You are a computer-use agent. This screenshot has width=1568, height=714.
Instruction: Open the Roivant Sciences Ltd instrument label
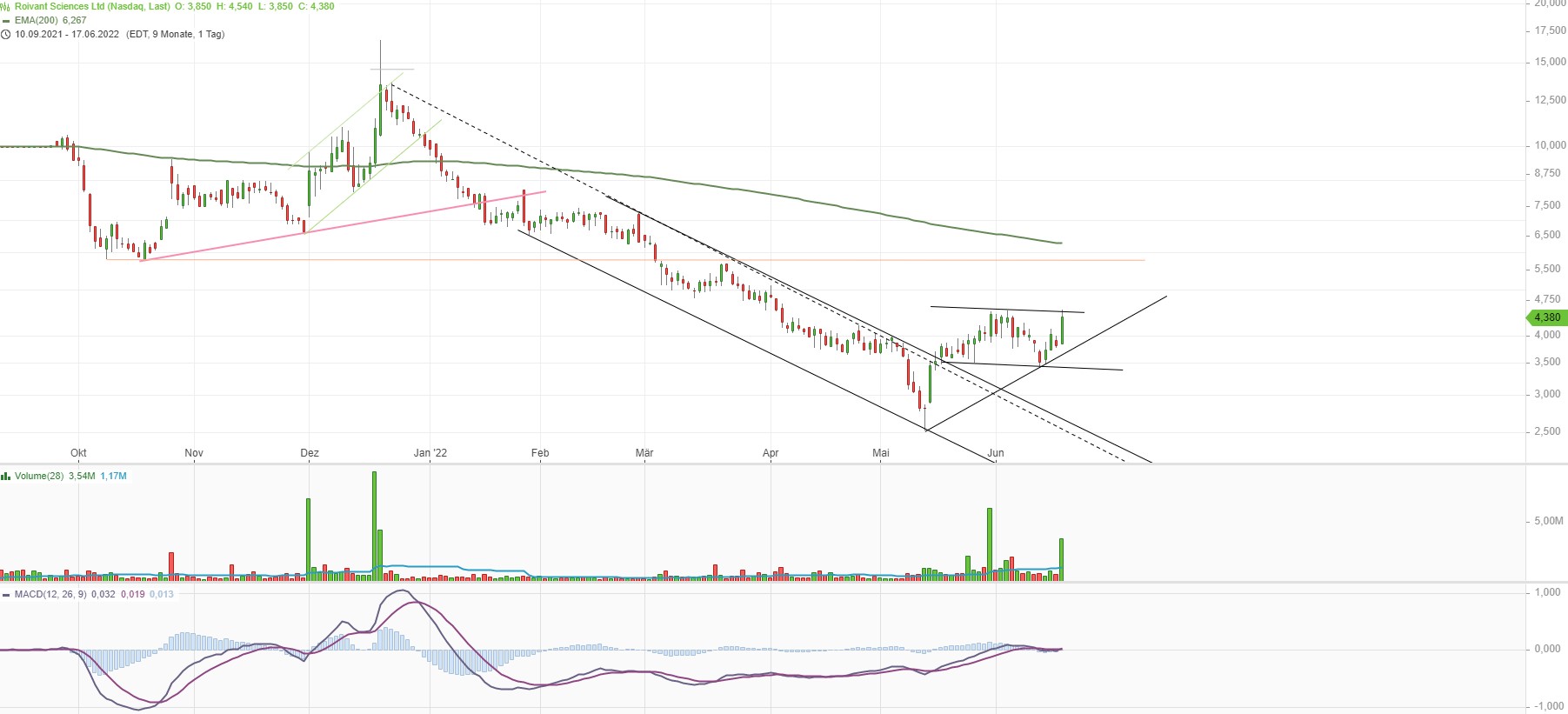92,6
